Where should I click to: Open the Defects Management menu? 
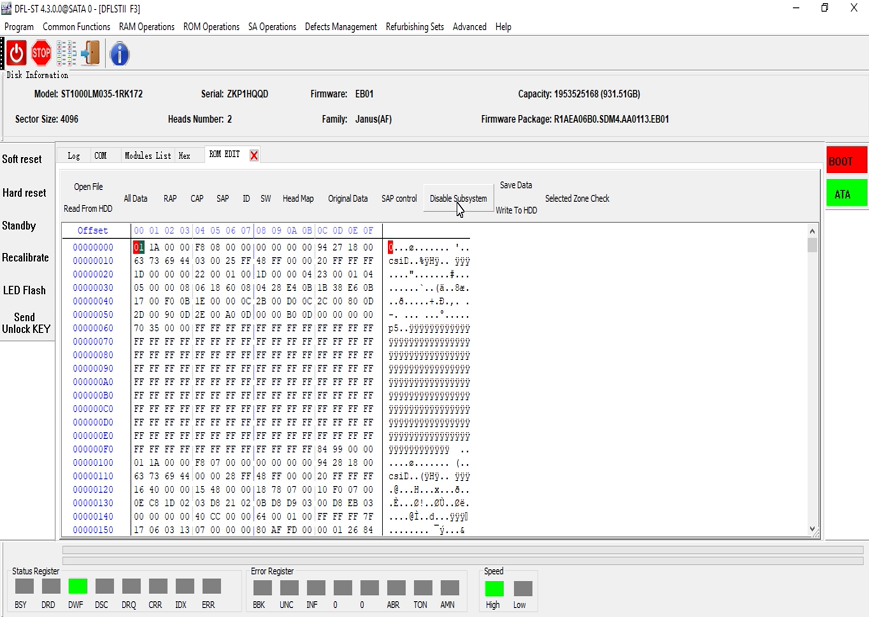tap(341, 27)
